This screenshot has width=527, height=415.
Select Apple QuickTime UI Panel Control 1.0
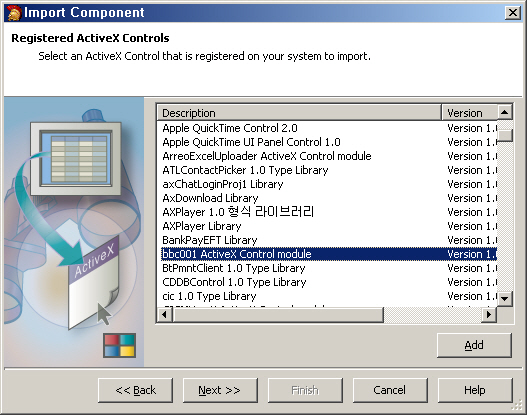point(329,142)
